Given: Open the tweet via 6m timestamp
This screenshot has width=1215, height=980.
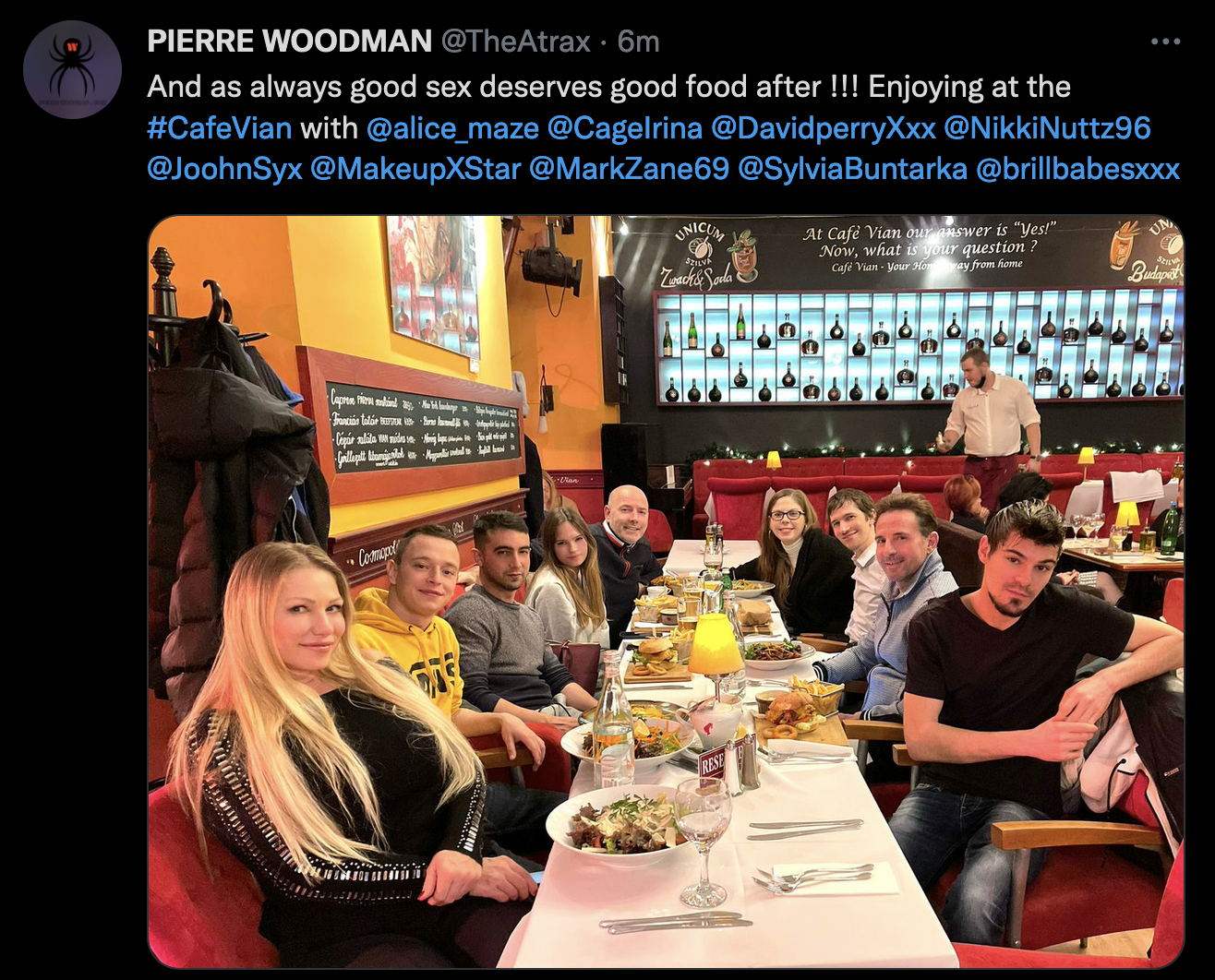Looking at the screenshot, I should 638,42.
